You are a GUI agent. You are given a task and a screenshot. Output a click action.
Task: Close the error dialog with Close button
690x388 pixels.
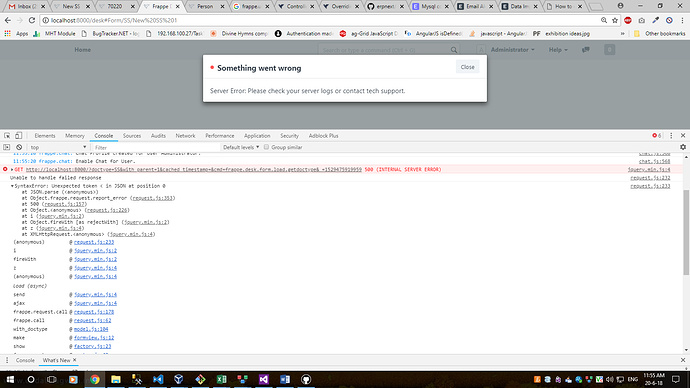point(467,67)
